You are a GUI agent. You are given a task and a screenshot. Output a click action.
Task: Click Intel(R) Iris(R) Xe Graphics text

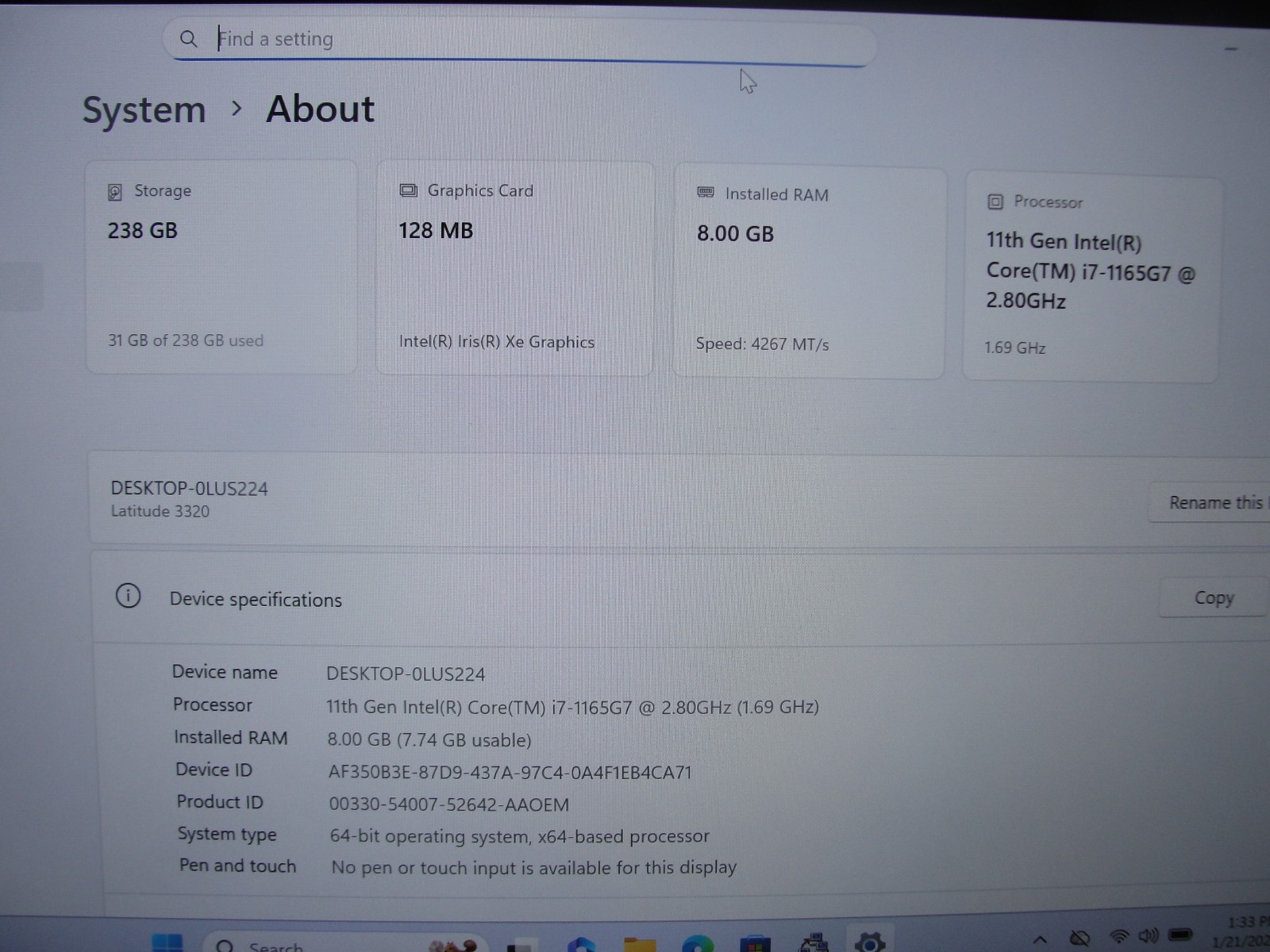point(497,342)
